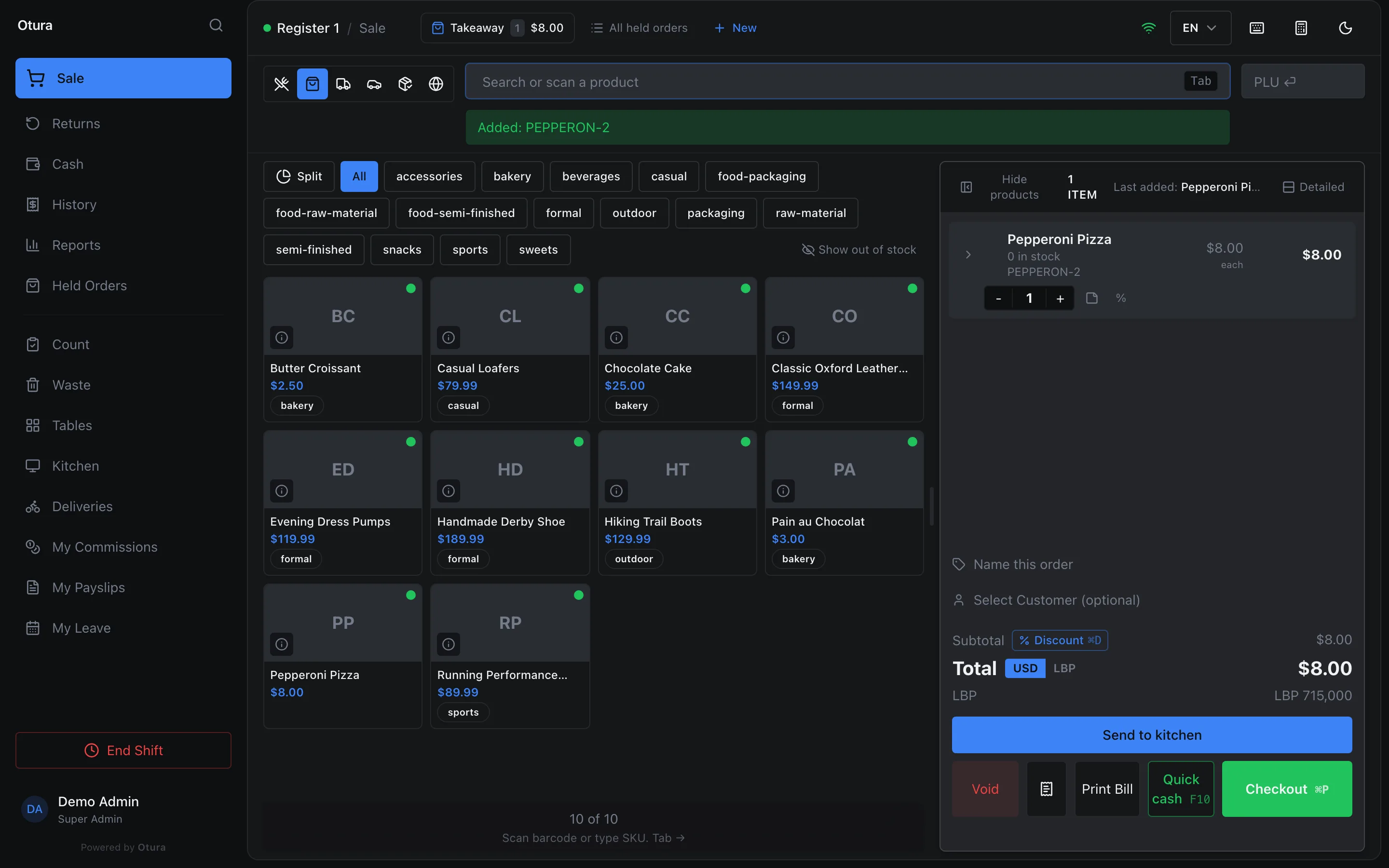
Task: Switch cart to Detailed view
Action: point(1313,187)
